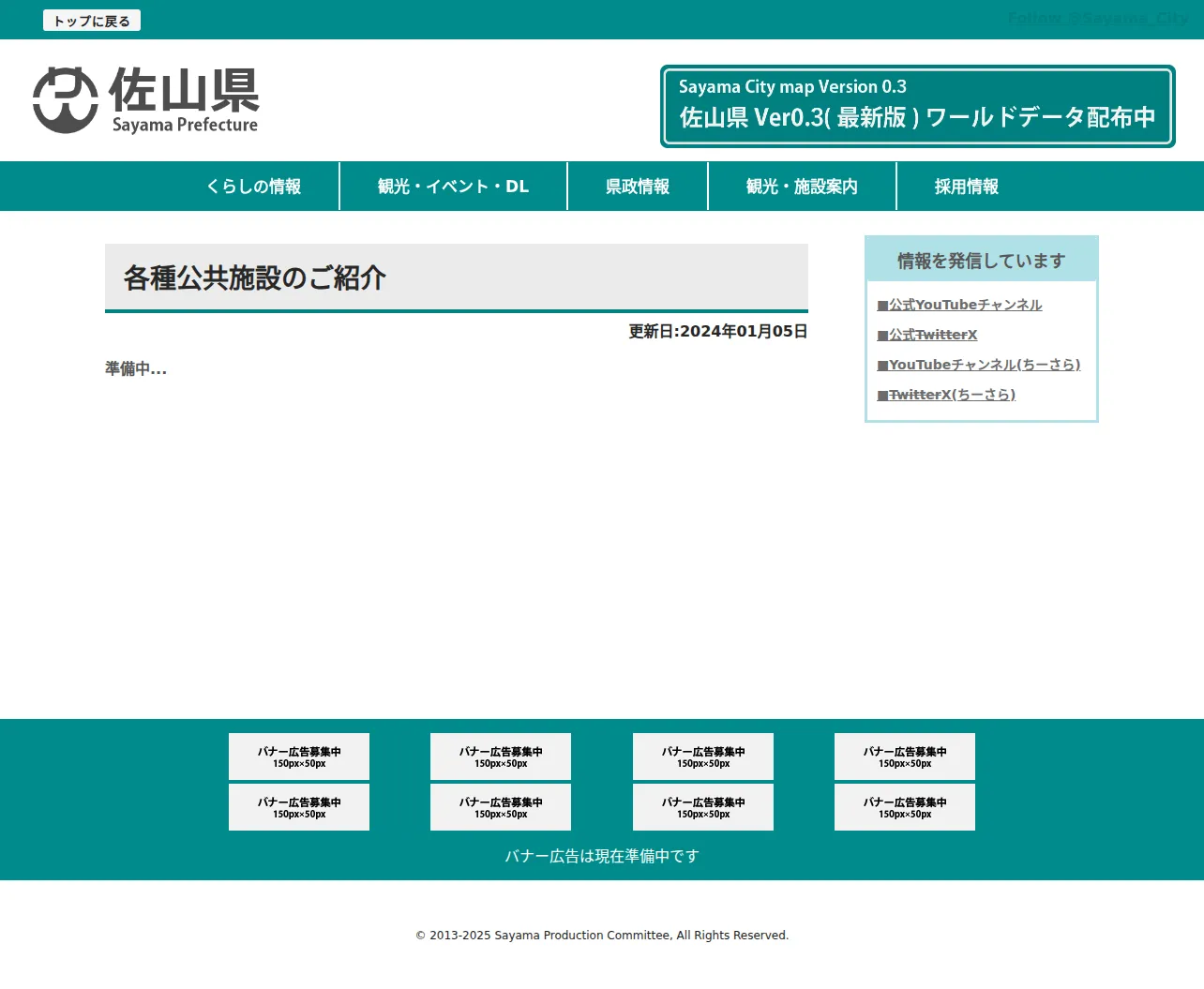Image resolution: width=1204 pixels, height=989 pixels.
Task: Open the faint Follow @Sayama_City link
Action: 1098,19
